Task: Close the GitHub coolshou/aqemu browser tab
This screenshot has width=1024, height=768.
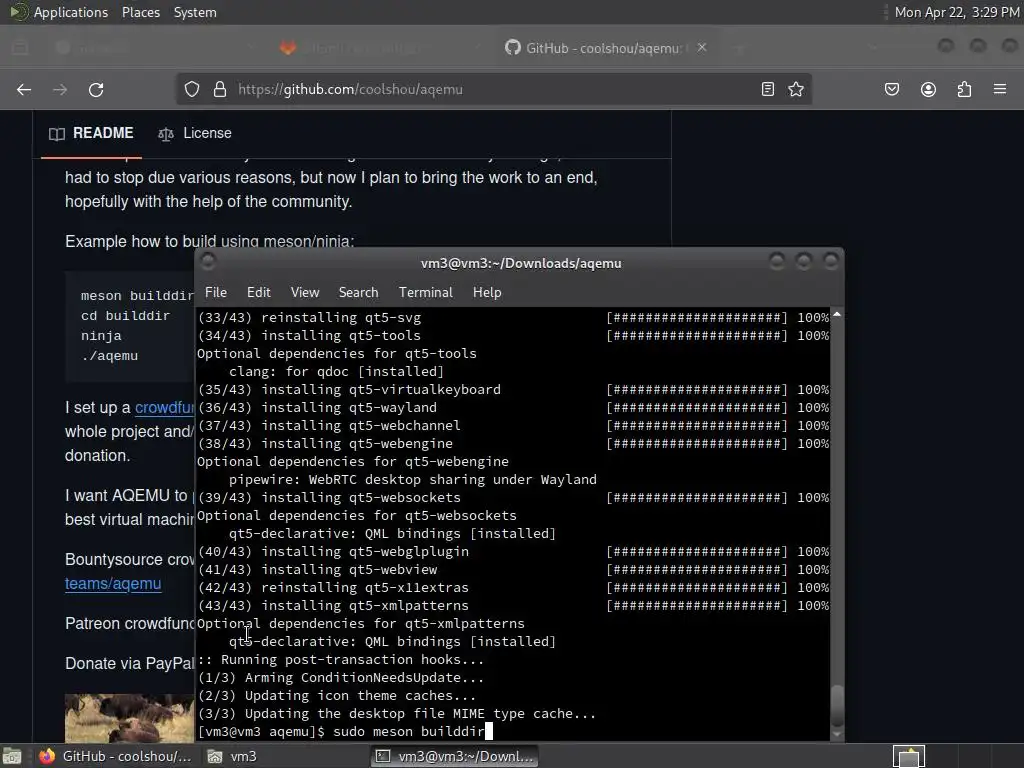Action: click(x=702, y=48)
